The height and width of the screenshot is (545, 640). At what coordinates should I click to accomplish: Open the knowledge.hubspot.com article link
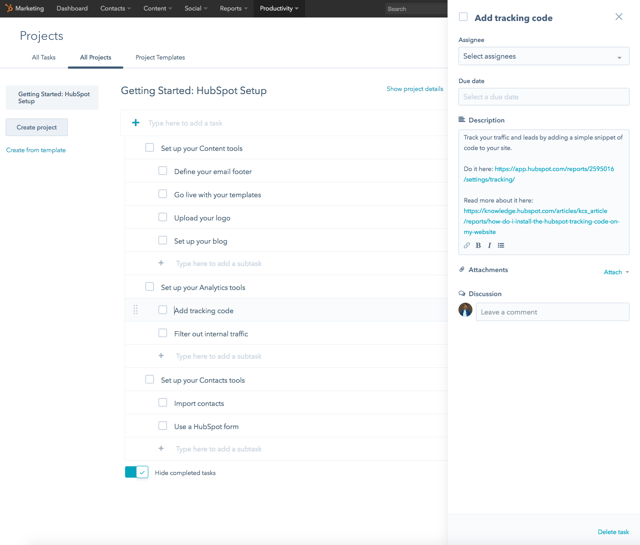pyautogui.click(x=541, y=221)
